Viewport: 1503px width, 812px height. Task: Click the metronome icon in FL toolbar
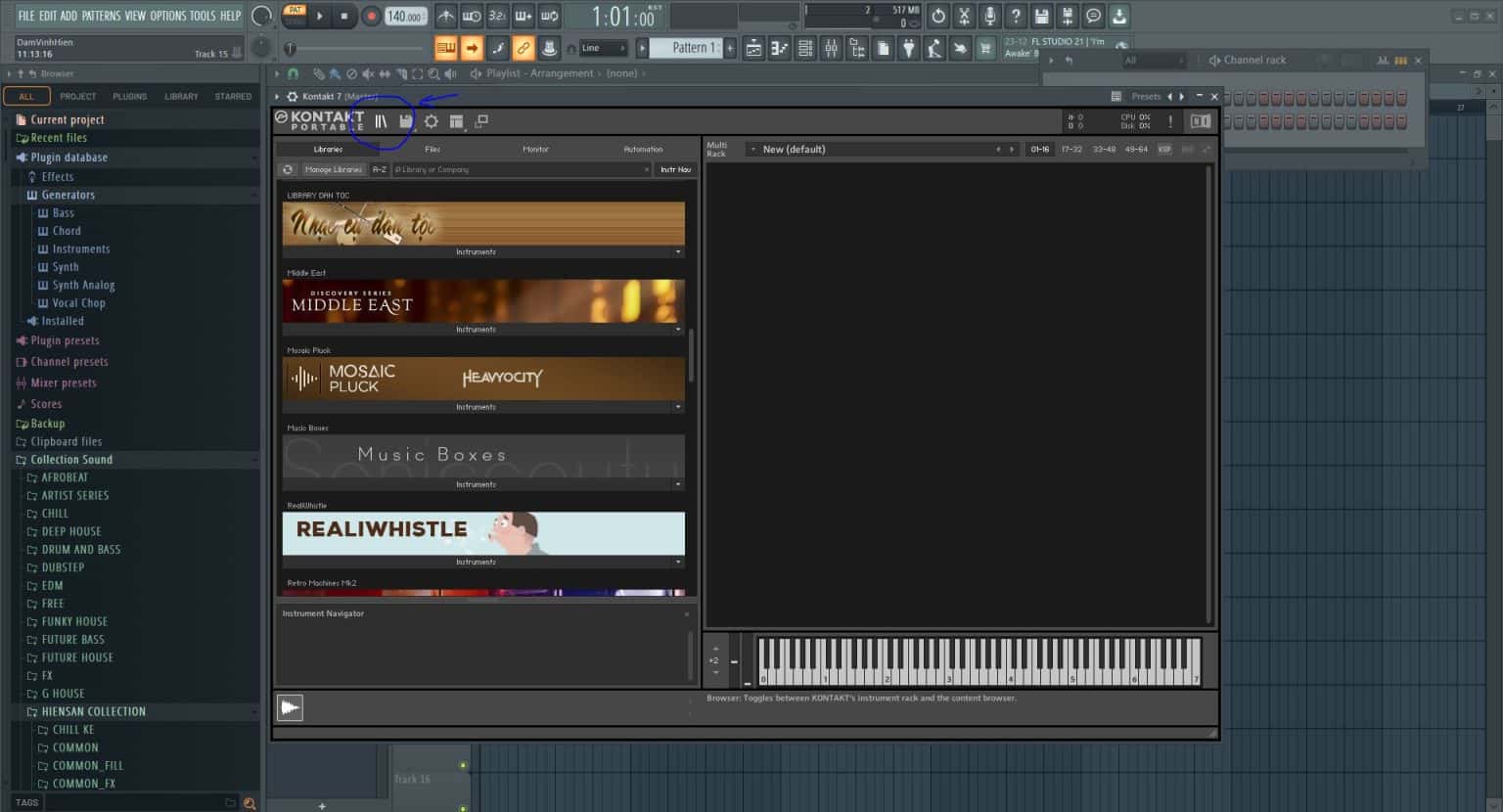[445, 16]
